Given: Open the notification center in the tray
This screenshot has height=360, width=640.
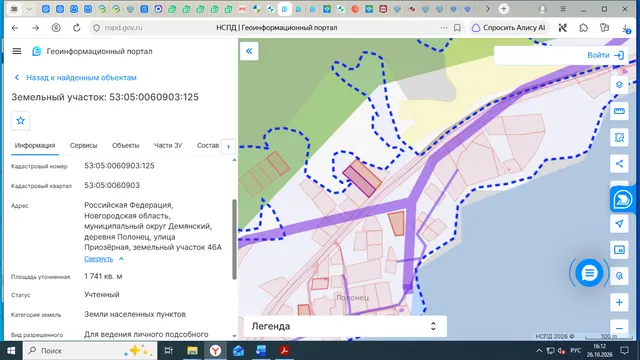Looking at the screenshot, I should click(624, 351).
